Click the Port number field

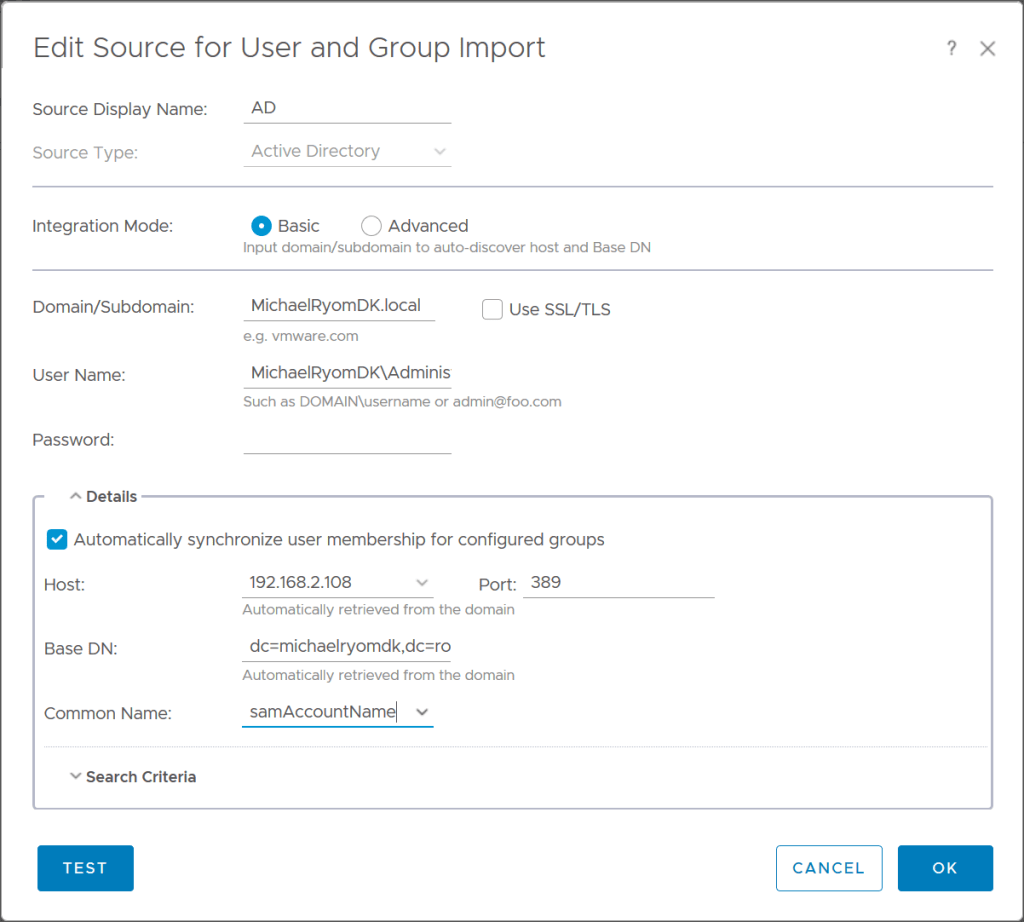click(618, 582)
